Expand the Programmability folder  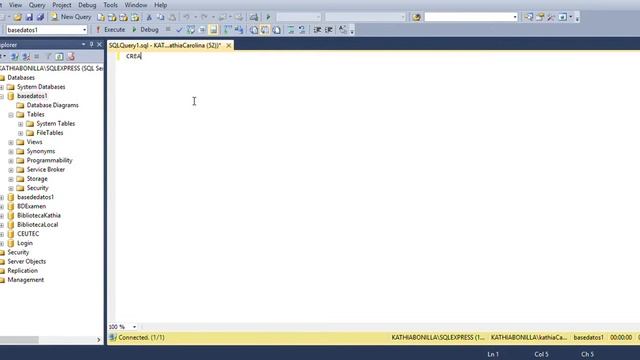[11, 160]
